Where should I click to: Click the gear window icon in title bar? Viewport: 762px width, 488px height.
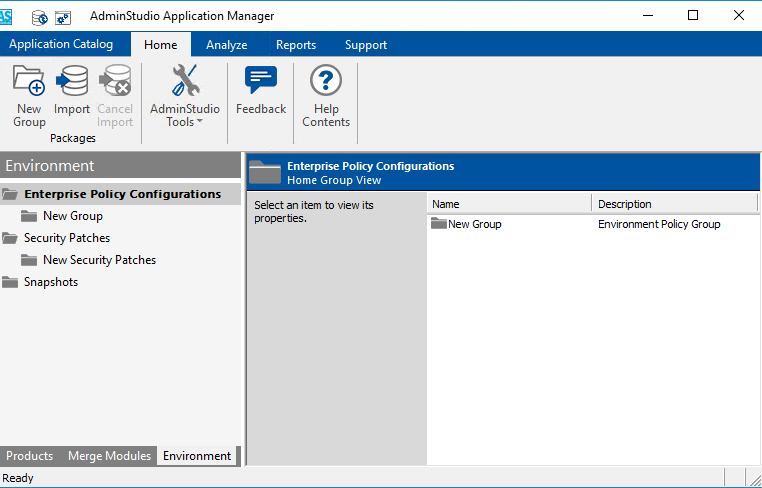pyautogui.click(x=63, y=17)
